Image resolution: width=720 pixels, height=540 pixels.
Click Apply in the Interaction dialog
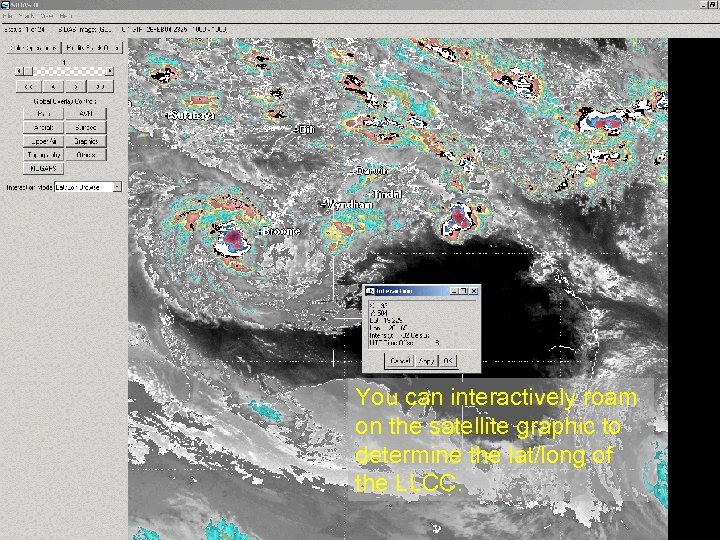click(x=426, y=361)
